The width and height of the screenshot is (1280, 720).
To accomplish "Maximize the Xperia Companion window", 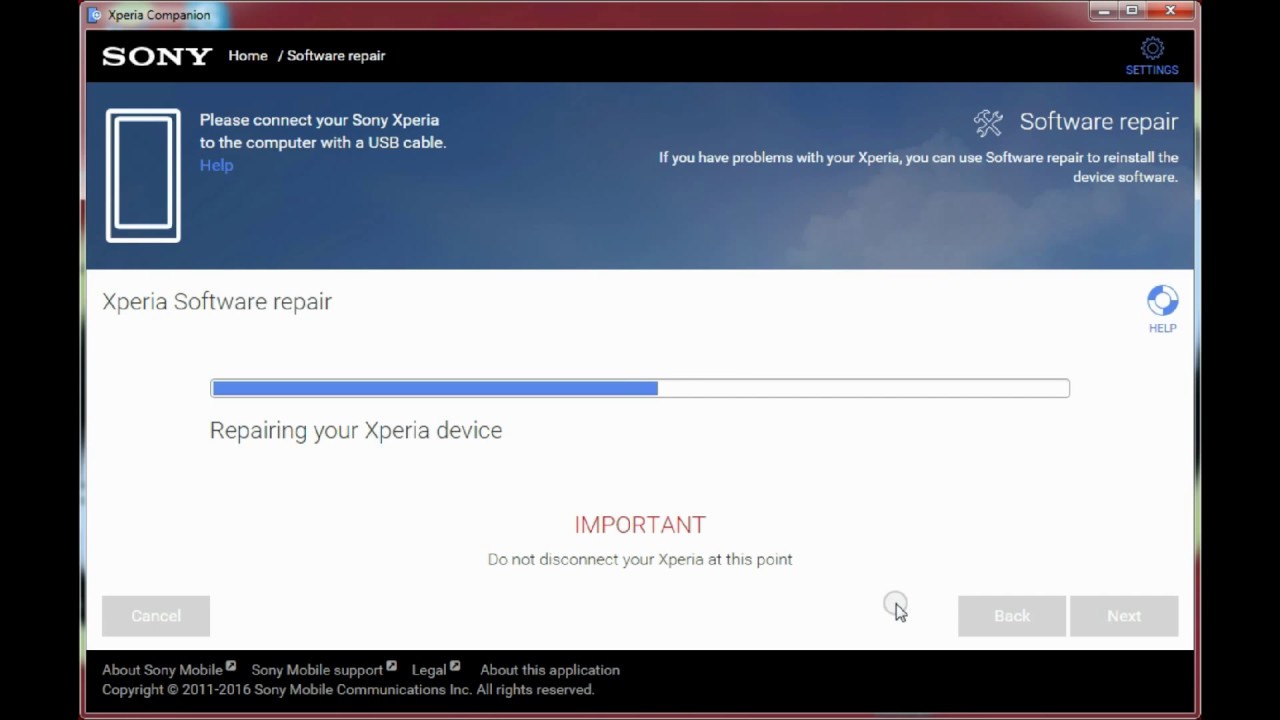I will point(1132,11).
